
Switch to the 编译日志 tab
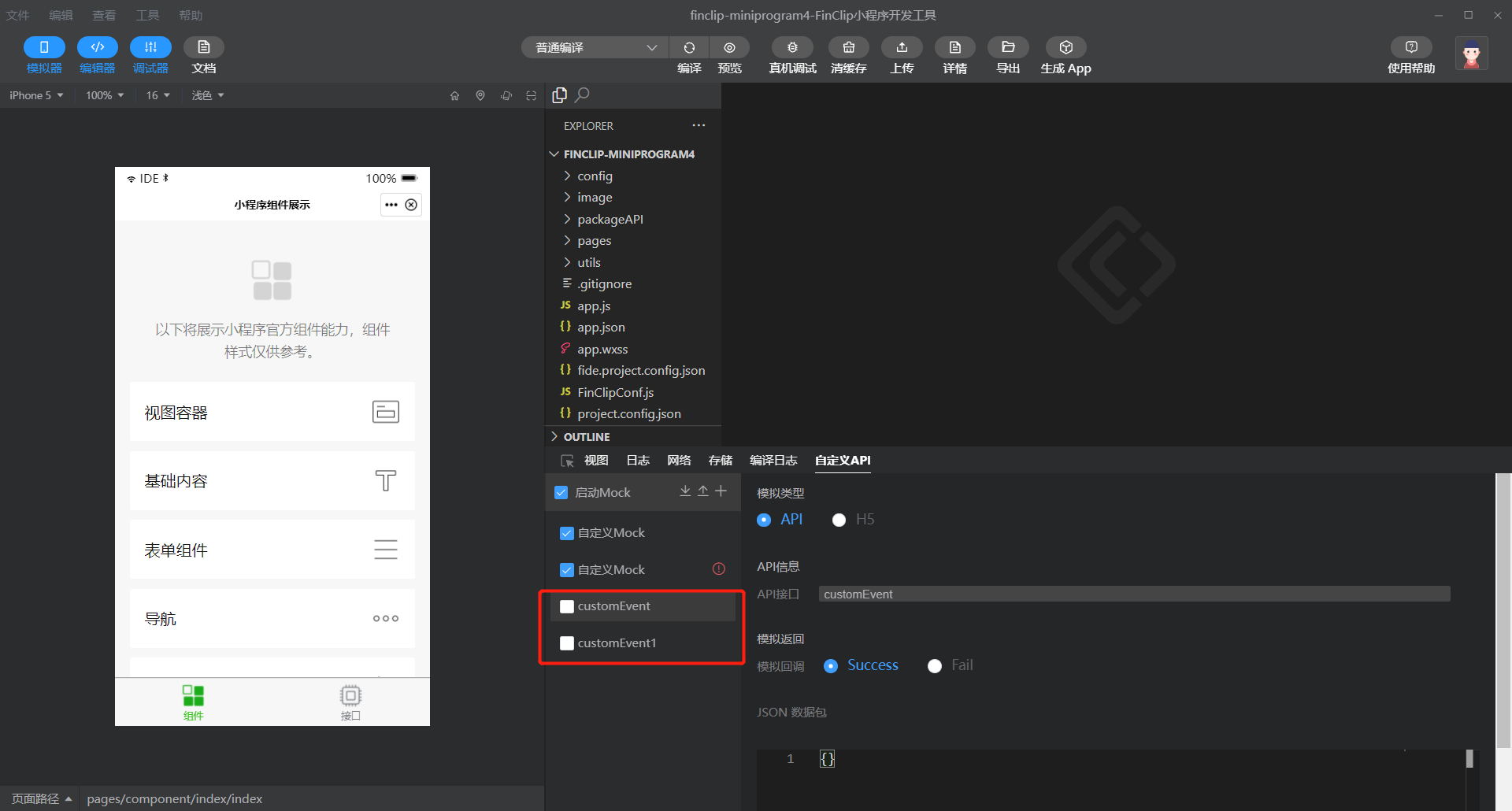click(x=773, y=461)
